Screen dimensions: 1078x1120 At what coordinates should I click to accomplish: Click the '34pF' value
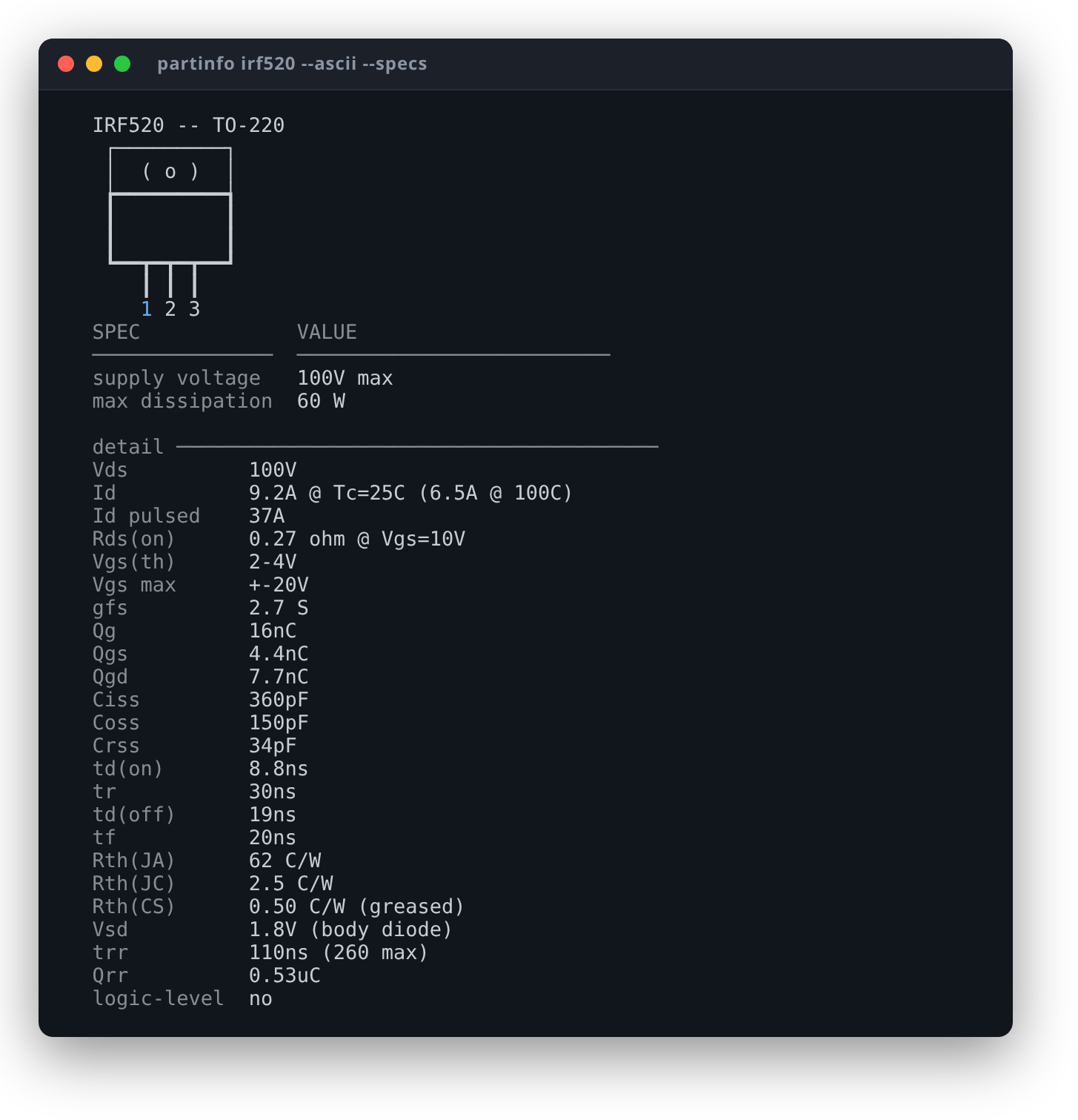click(273, 746)
